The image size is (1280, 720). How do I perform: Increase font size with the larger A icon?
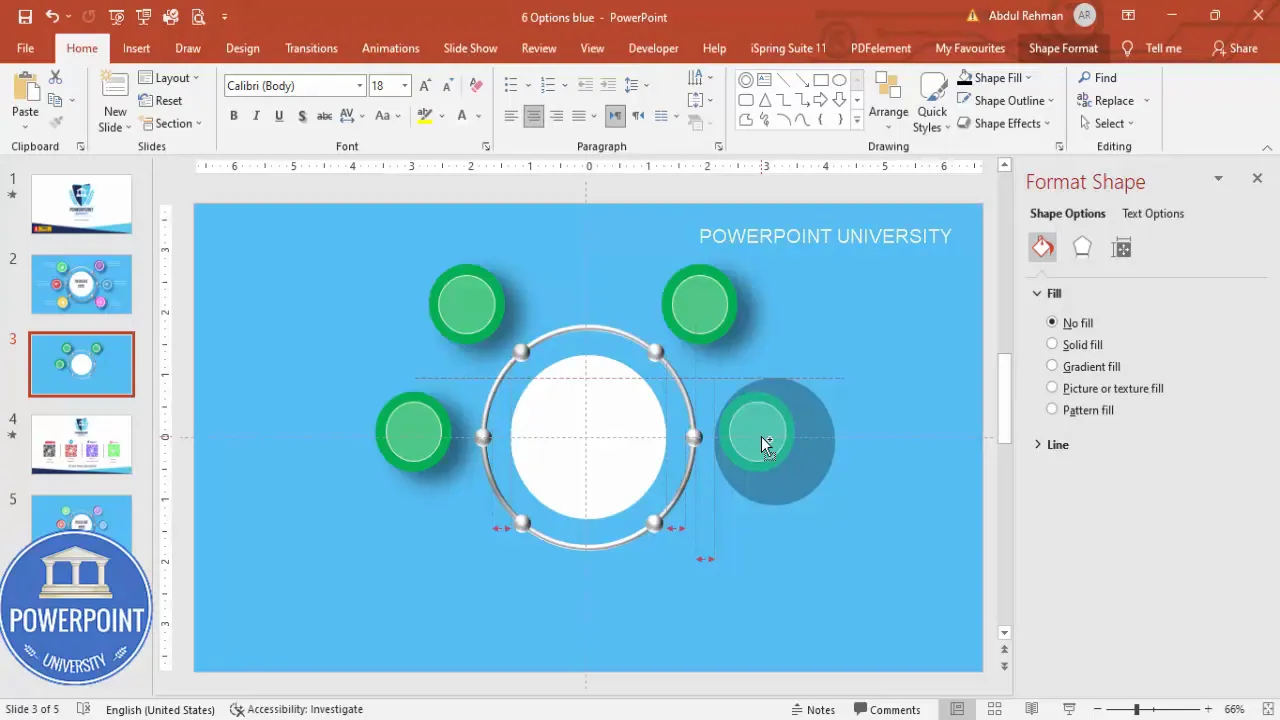(426, 86)
